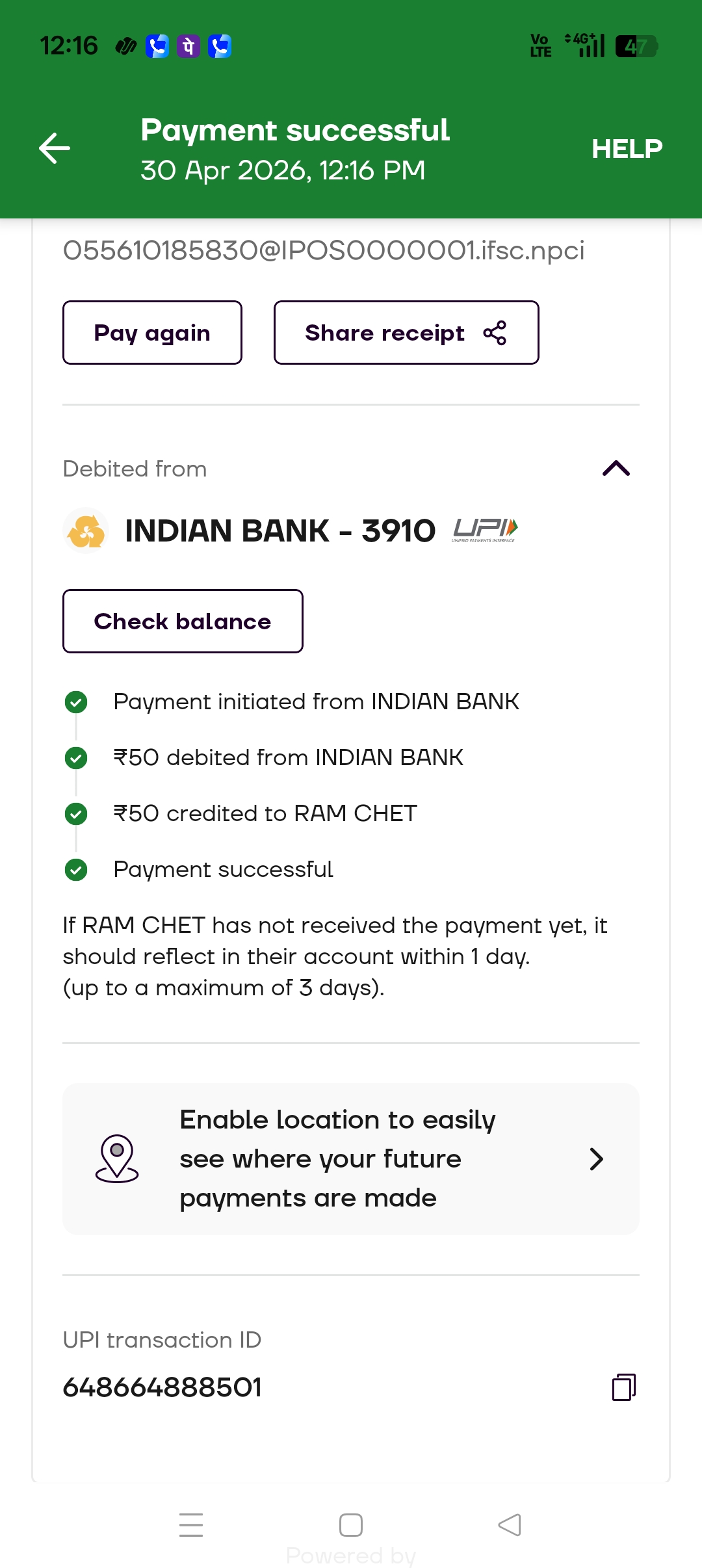Tap the Android back navigation triangle
The image size is (702, 1568).
coord(510,1525)
